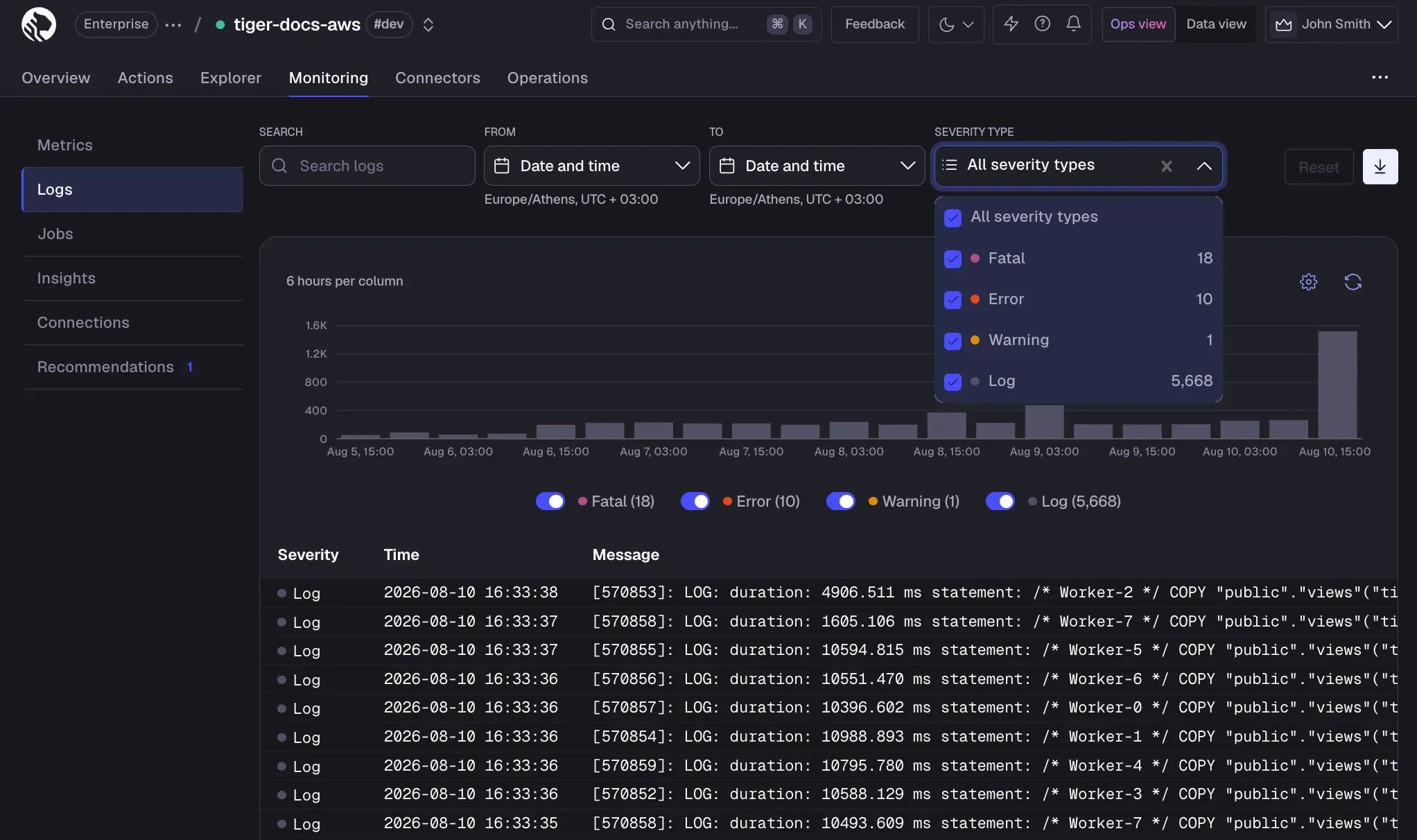
Task: Open service switcher arrows beside #dev
Action: pos(428,24)
